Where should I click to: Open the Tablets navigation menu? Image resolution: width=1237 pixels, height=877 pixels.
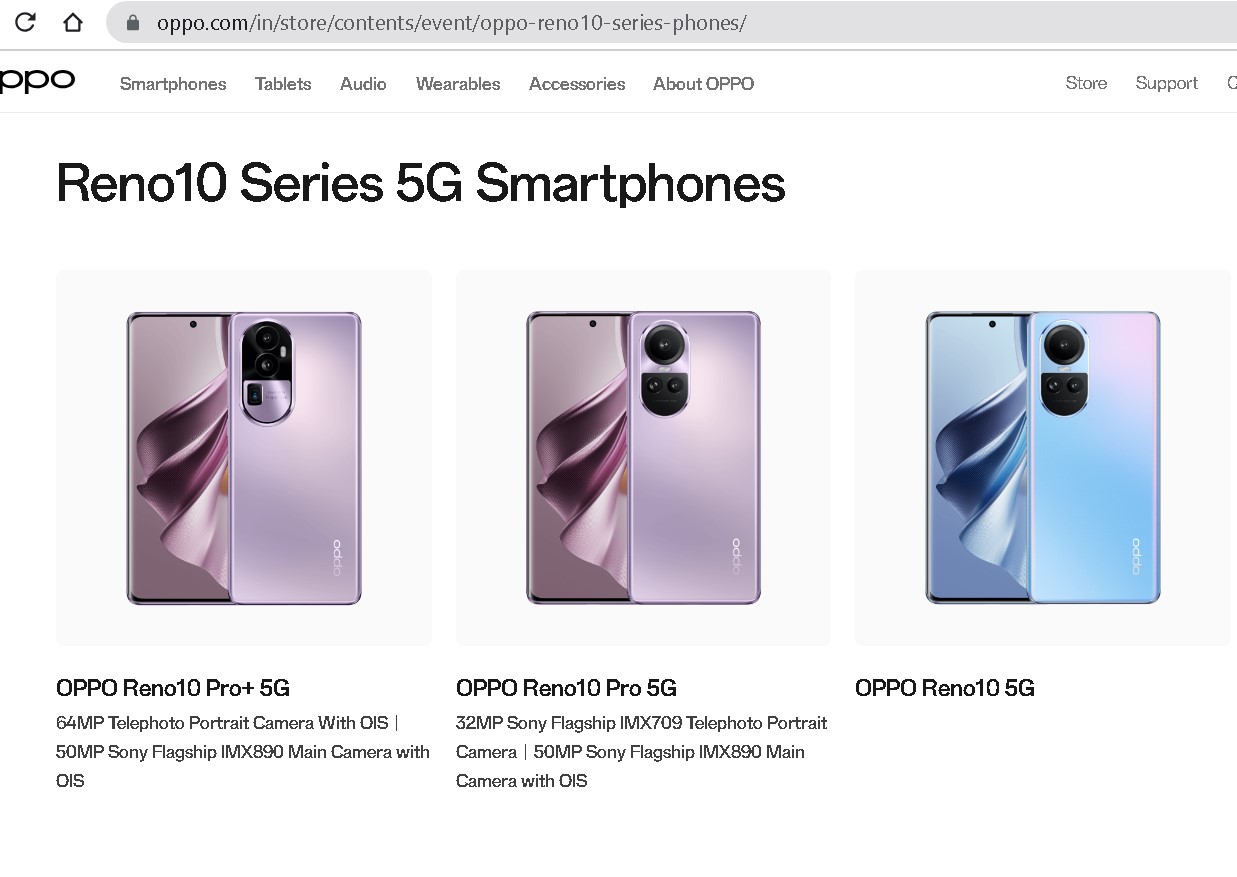tap(282, 84)
